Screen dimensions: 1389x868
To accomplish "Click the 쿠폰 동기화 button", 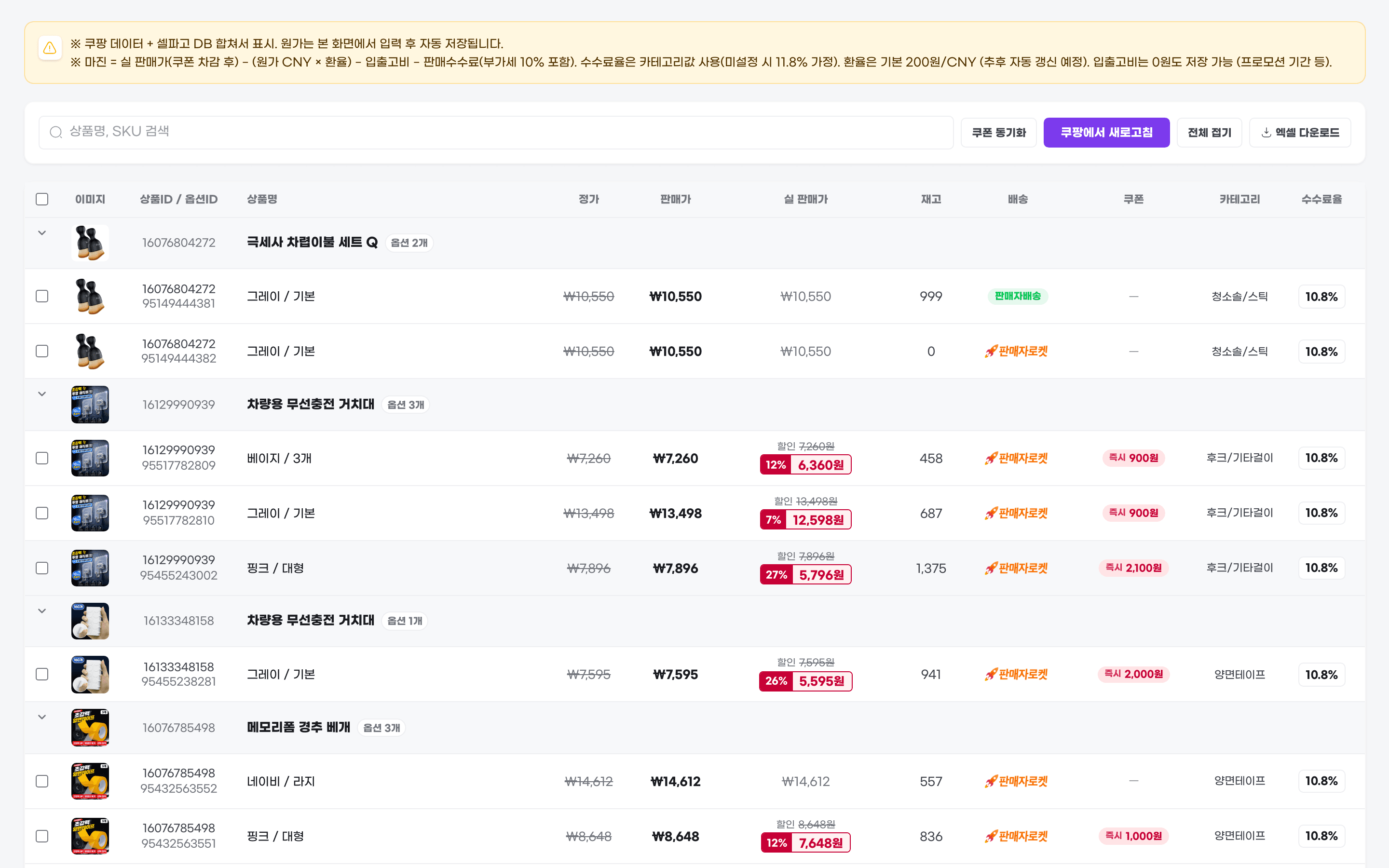I will [998, 133].
